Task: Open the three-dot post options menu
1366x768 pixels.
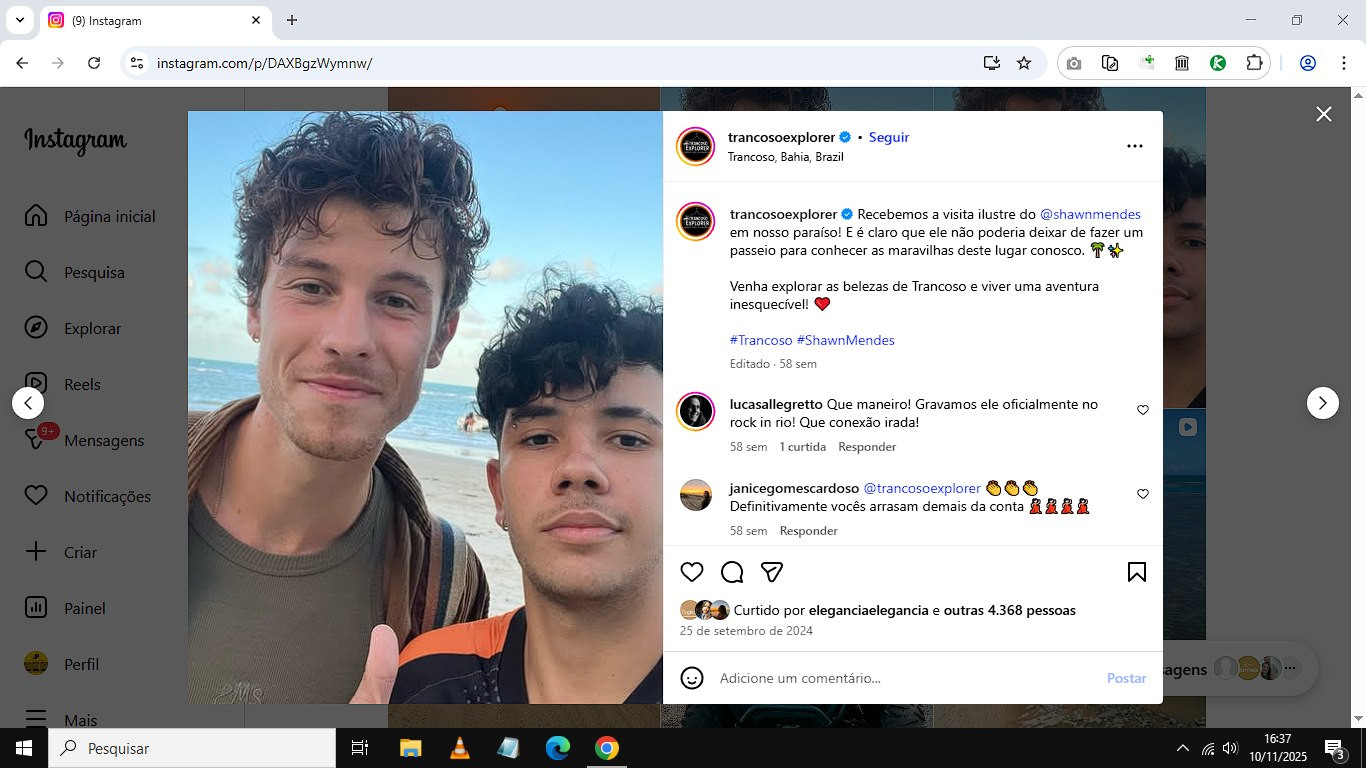Action: (1135, 146)
